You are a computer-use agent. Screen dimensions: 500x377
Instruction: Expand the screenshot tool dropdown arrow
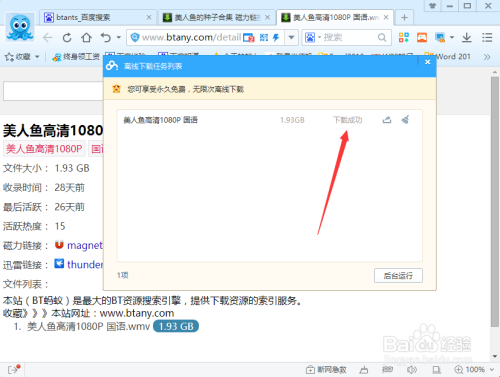pyautogui.click(x=452, y=37)
